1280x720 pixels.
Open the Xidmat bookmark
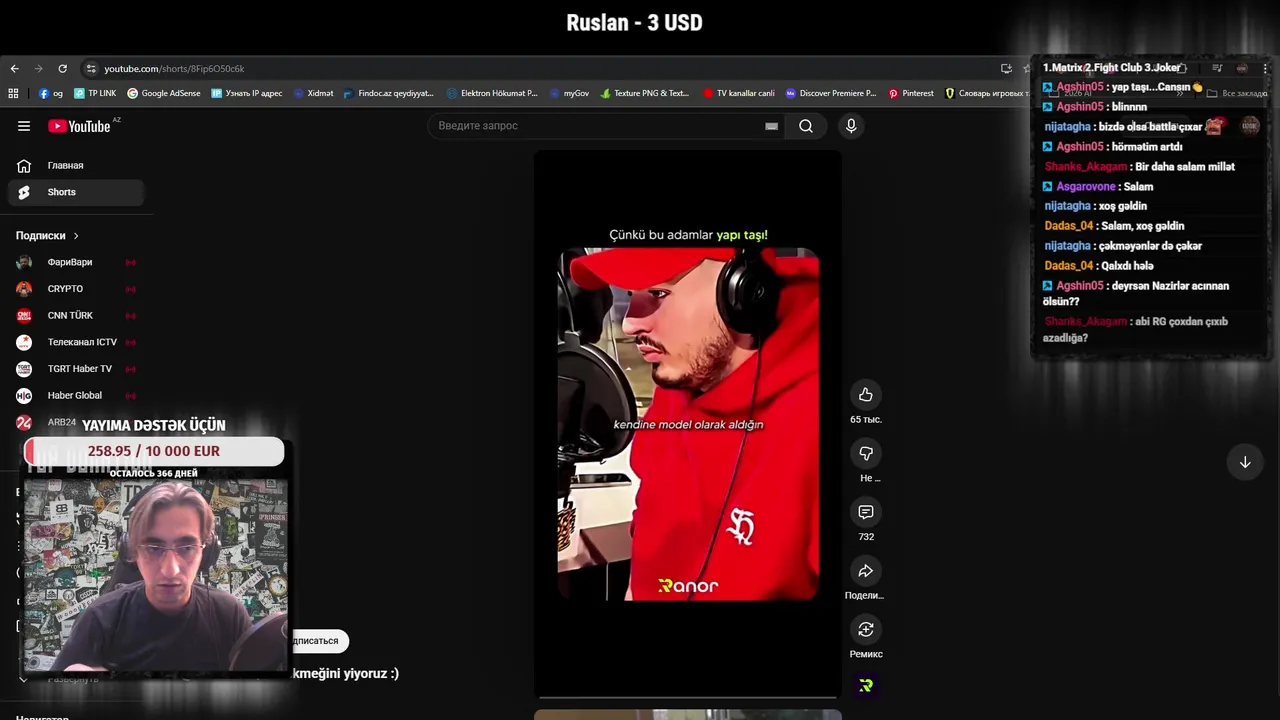coord(314,93)
